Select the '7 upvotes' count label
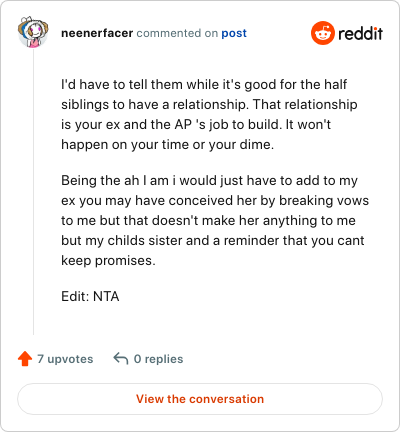Image resolution: width=400 pixels, height=432 pixels. coord(65,359)
